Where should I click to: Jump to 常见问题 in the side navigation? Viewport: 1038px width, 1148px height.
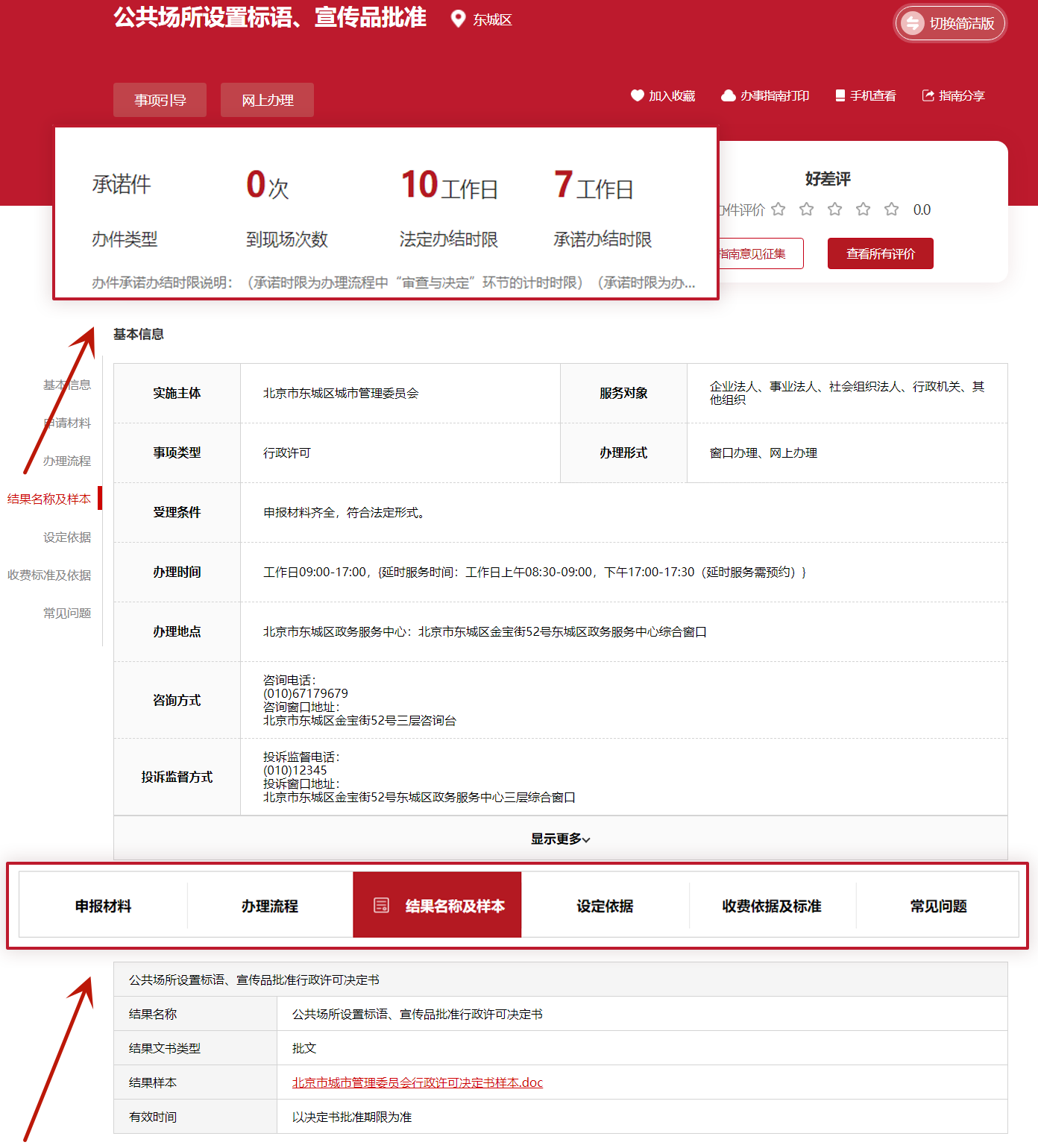pyautogui.click(x=67, y=613)
